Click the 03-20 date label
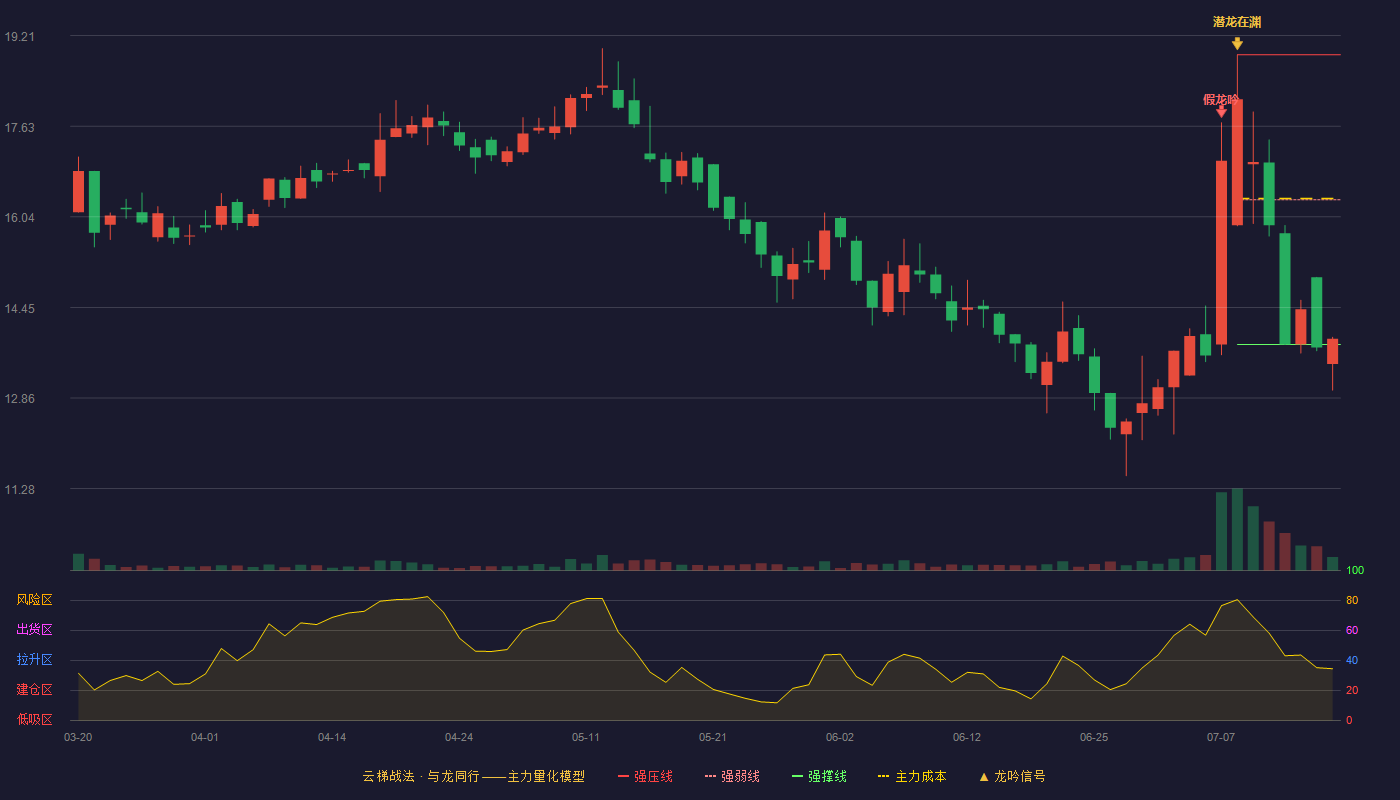The height and width of the screenshot is (800, 1400). coord(78,737)
